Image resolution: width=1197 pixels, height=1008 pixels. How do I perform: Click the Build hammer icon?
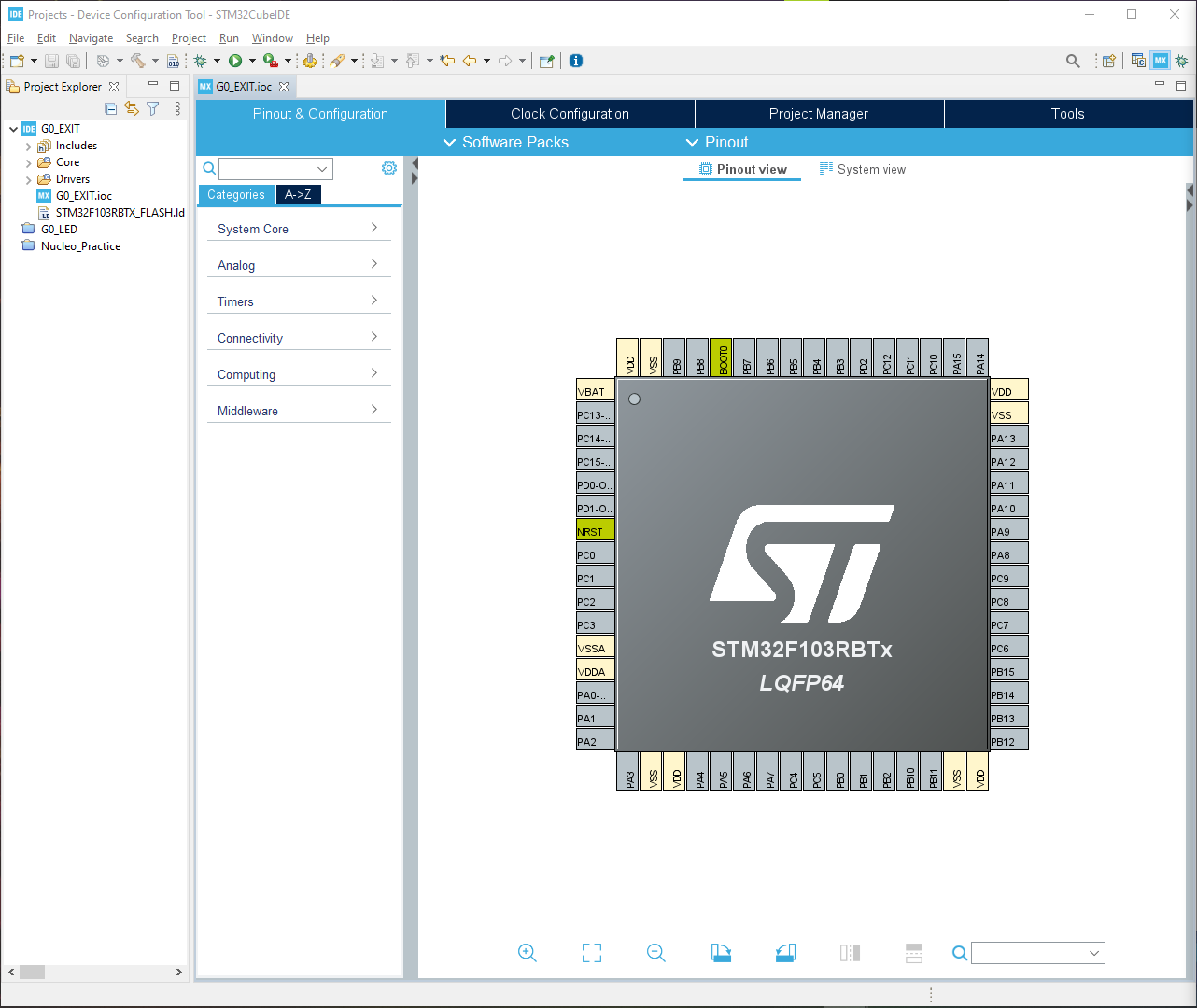tap(137, 61)
